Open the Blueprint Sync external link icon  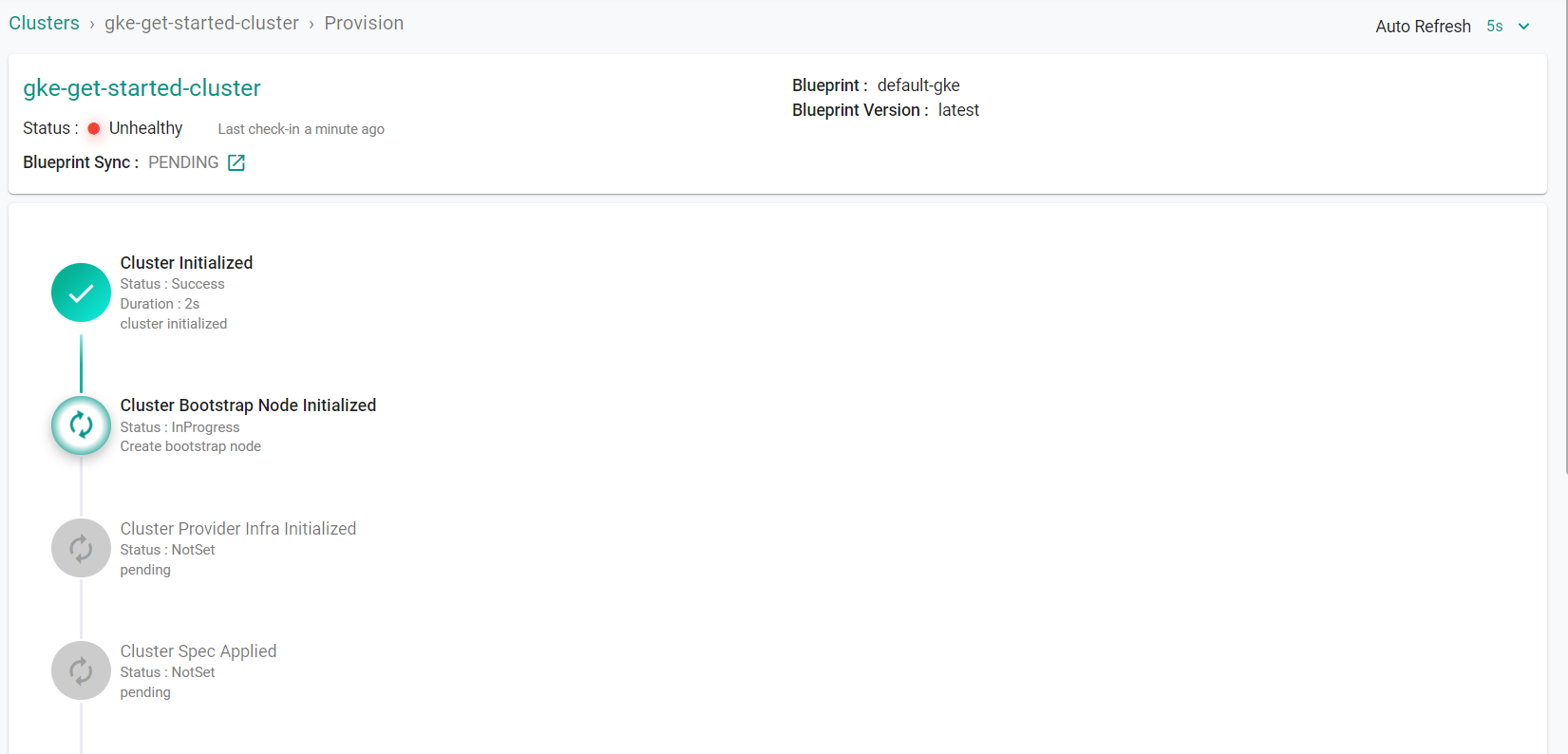pyautogui.click(x=236, y=163)
